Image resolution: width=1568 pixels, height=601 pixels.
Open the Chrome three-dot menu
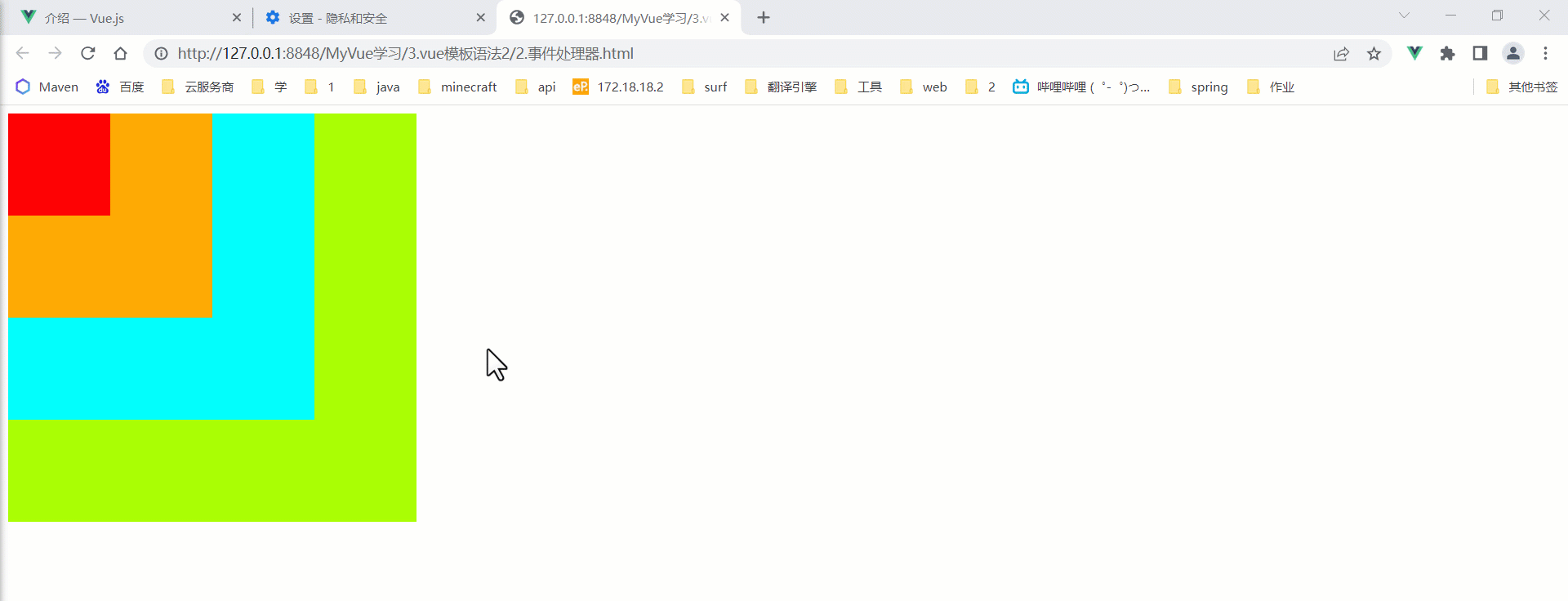point(1545,53)
